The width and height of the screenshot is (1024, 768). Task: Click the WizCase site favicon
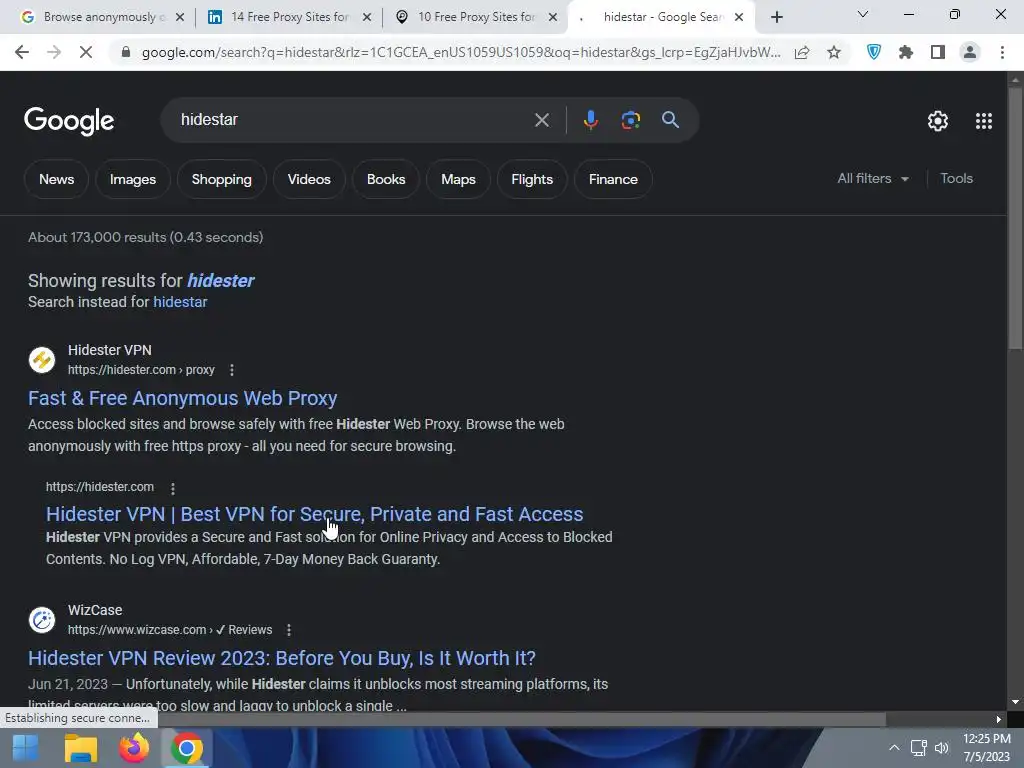(42, 620)
